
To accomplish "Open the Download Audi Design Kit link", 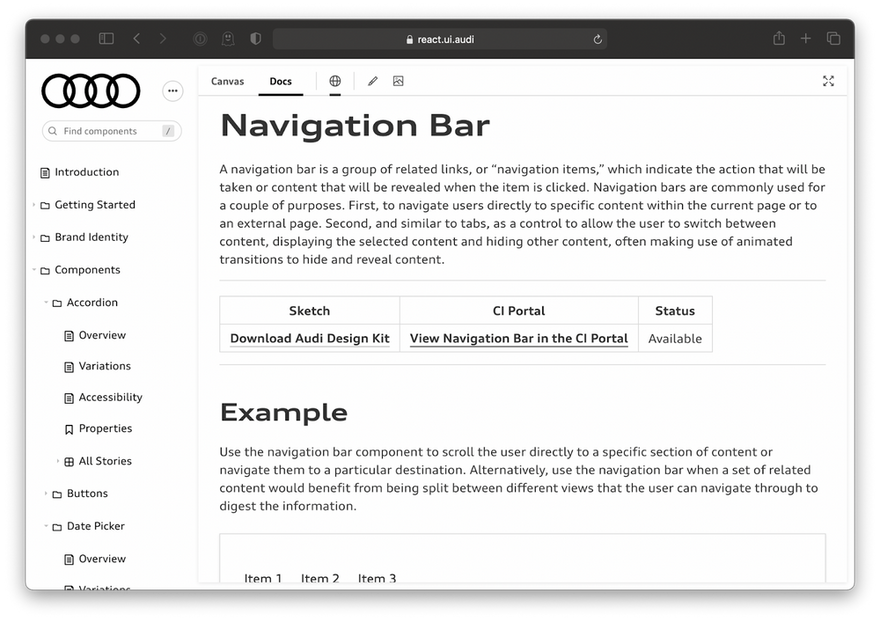I will tap(310, 339).
